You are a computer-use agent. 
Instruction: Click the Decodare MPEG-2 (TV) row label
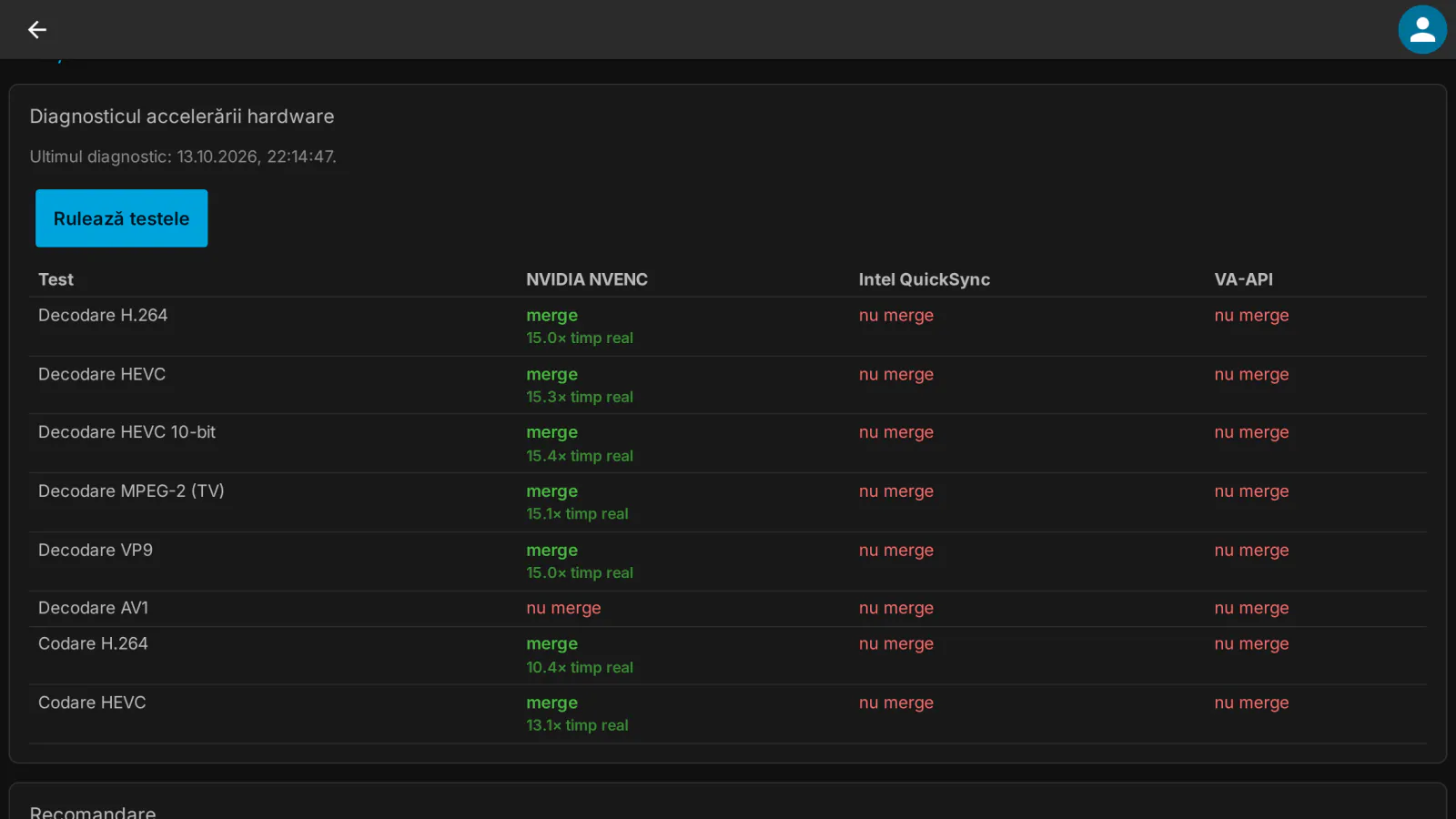point(131,491)
